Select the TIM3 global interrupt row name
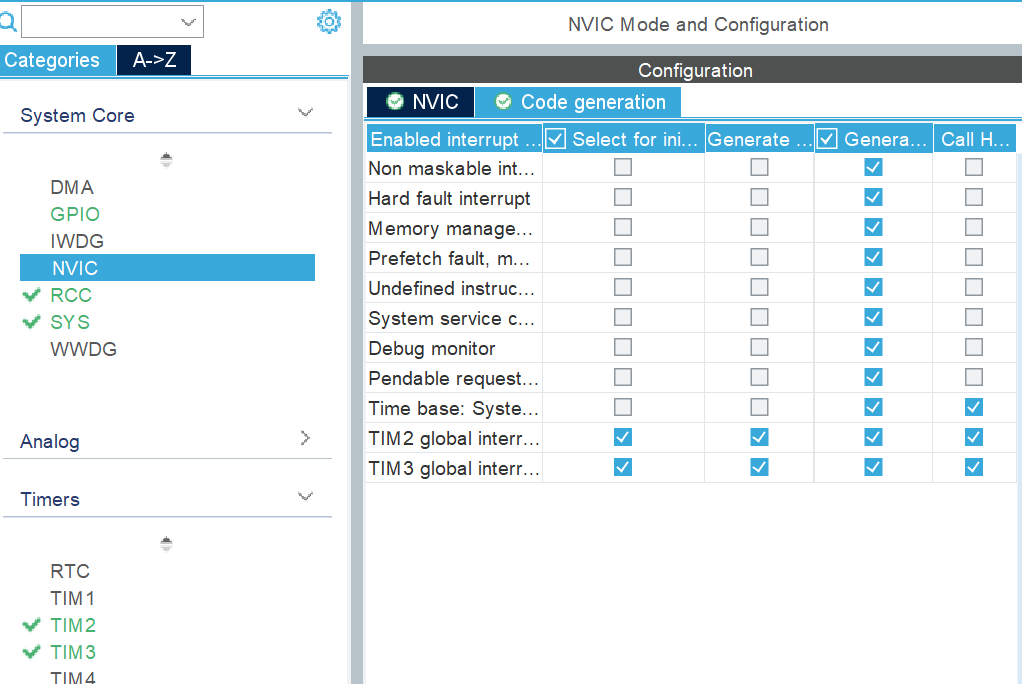The height and width of the screenshot is (684, 1022). (x=454, y=469)
